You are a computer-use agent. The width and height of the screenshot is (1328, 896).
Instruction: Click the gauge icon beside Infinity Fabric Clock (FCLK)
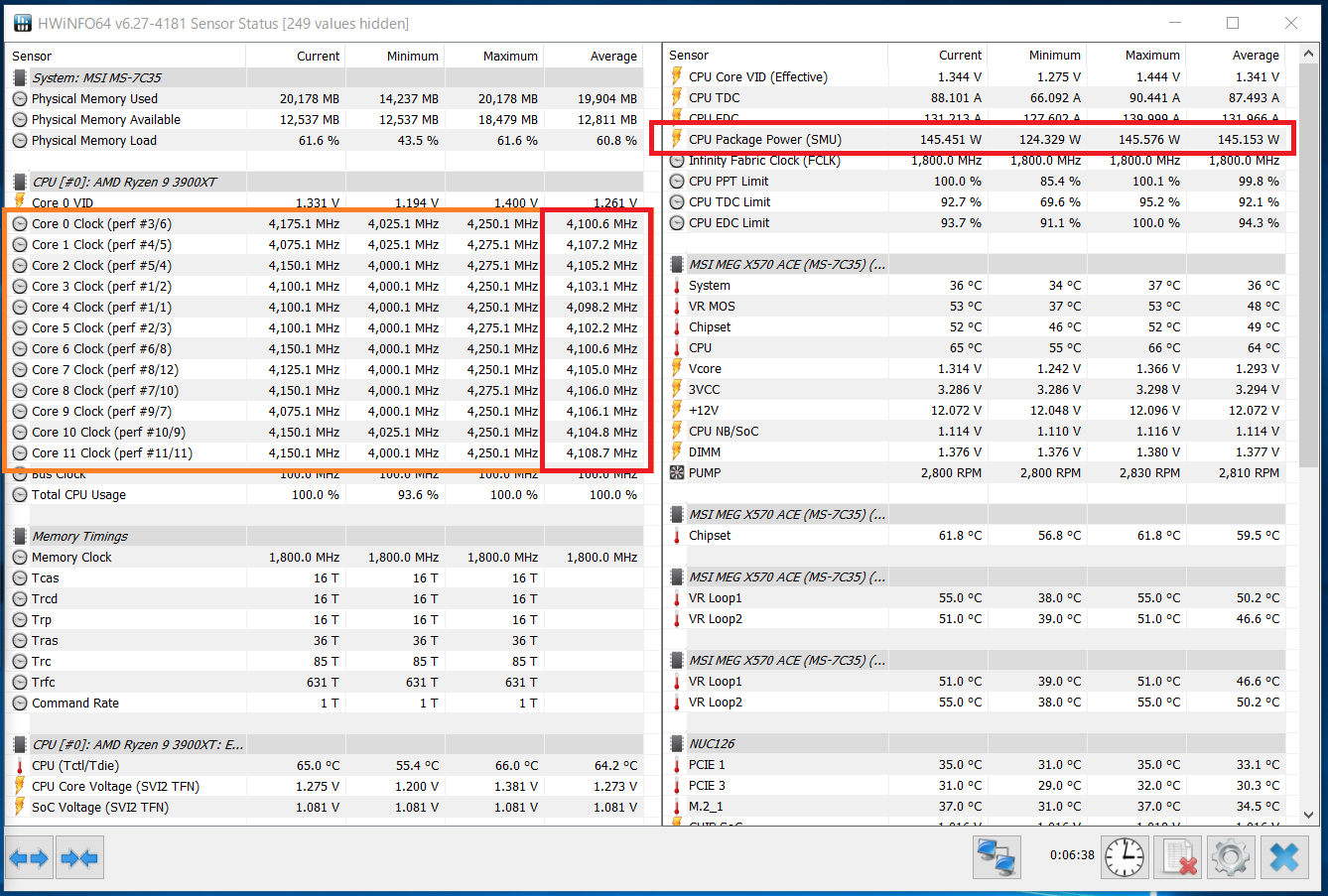tap(677, 160)
